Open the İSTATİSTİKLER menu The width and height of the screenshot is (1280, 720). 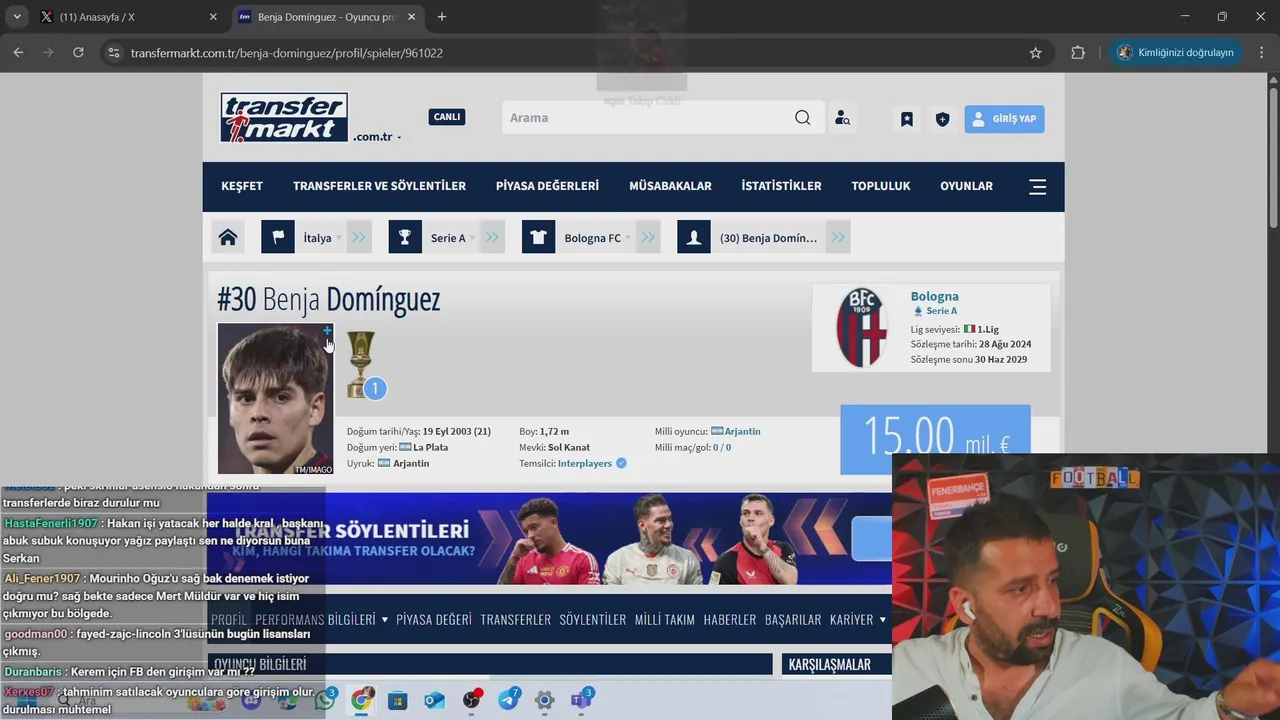(781, 186)
